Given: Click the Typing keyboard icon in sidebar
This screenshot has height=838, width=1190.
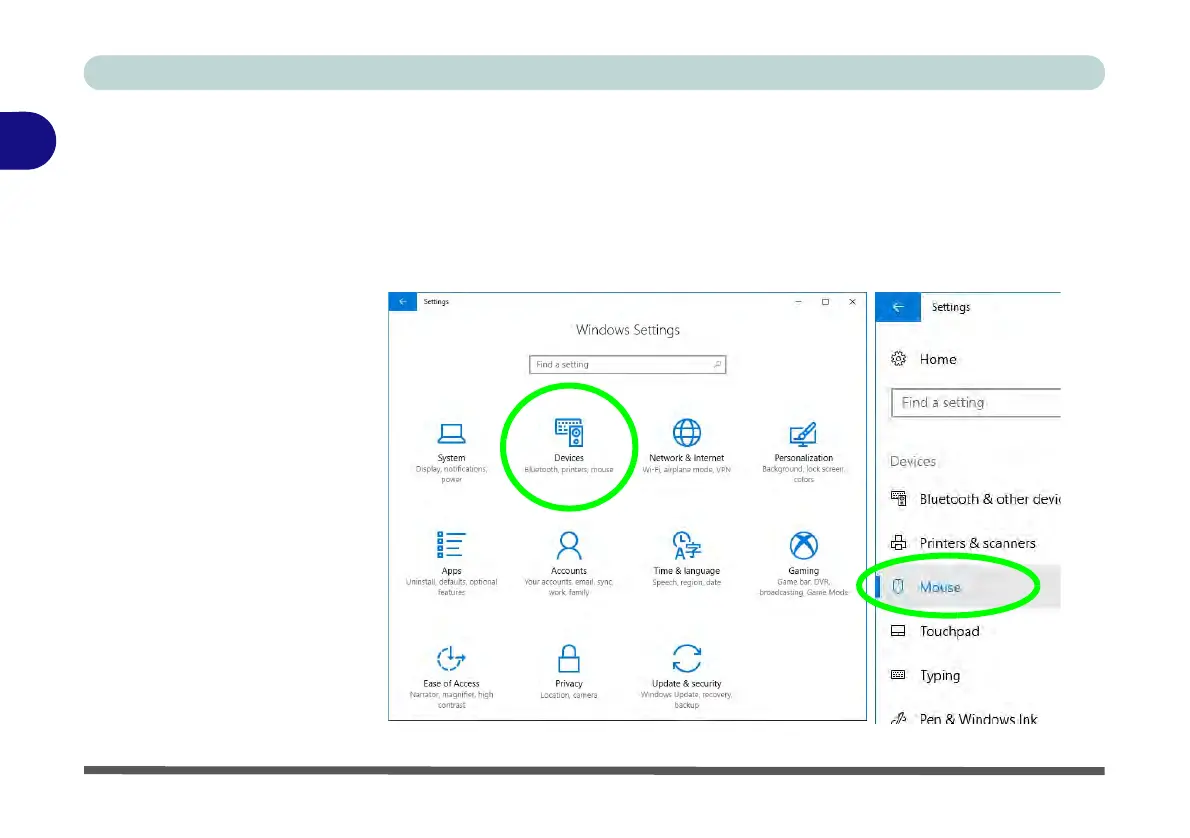Looking at the screenshot, I should click(899, 675).
